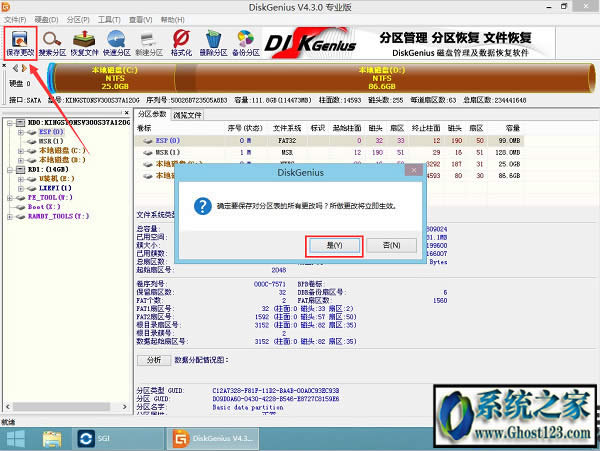Click the New Partition (新建分区) icon
The width and height of the screenshot is (600, 451).
[x=150, y=40]
